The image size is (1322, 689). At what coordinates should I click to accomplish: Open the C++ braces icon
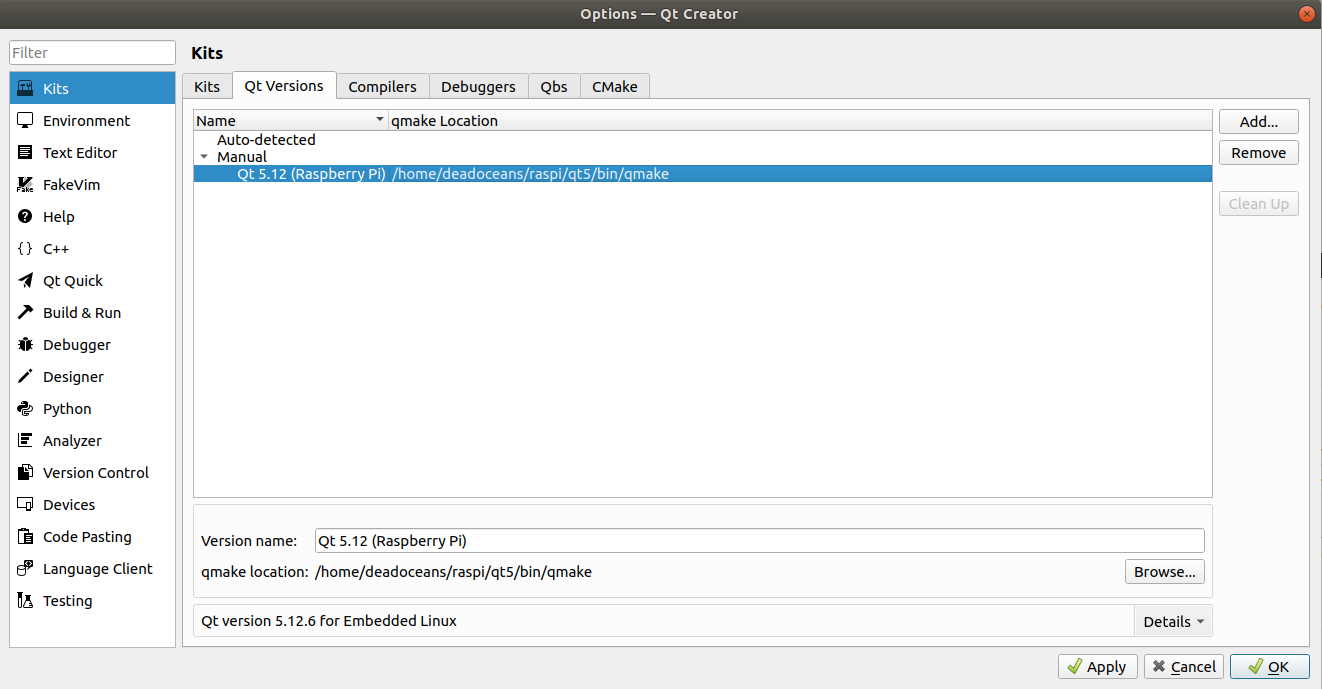25,249
